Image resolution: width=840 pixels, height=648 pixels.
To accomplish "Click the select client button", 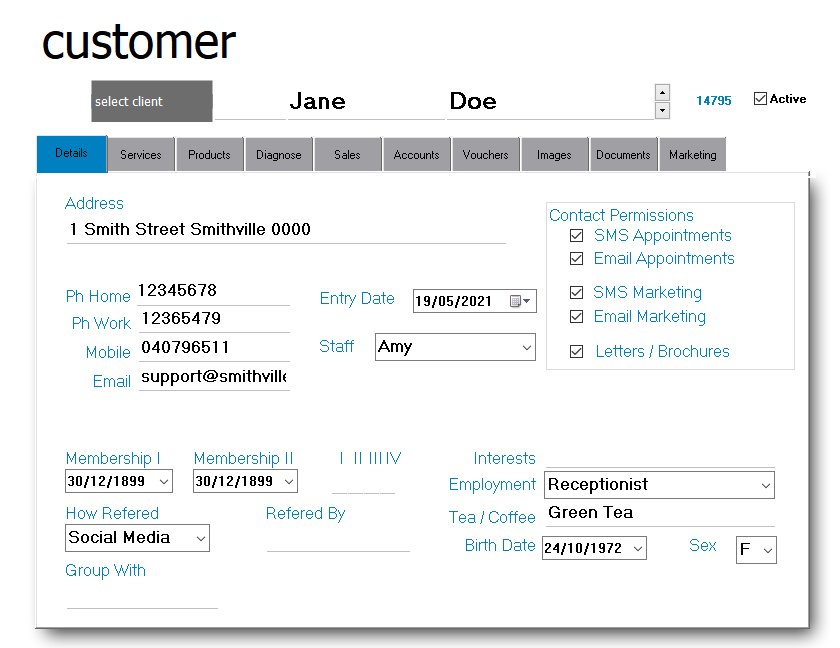I will (152, 102).
